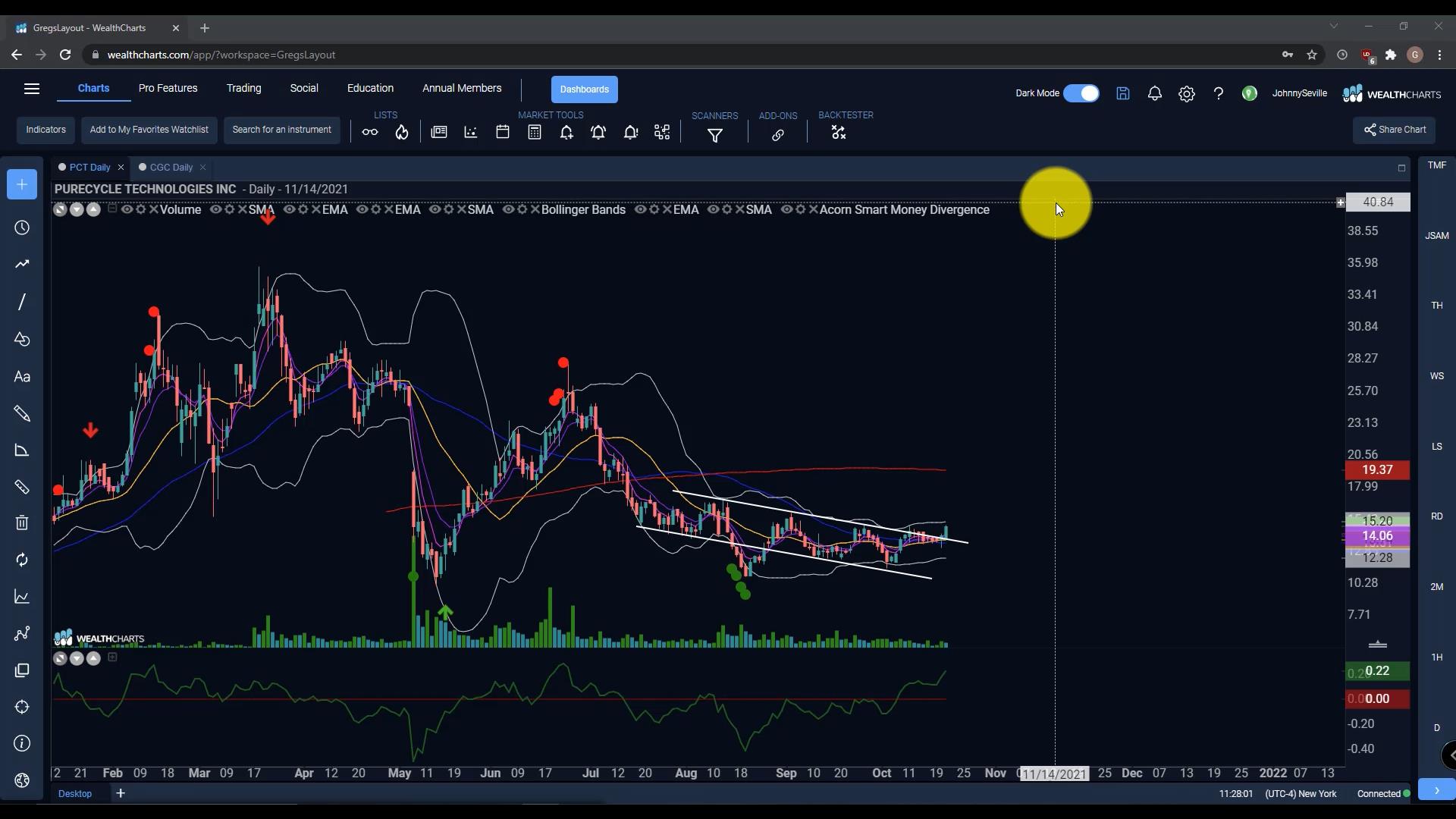Open the Charts menu tab
The width and height of the screenshot is (1456, 819).
click(93, 88)
